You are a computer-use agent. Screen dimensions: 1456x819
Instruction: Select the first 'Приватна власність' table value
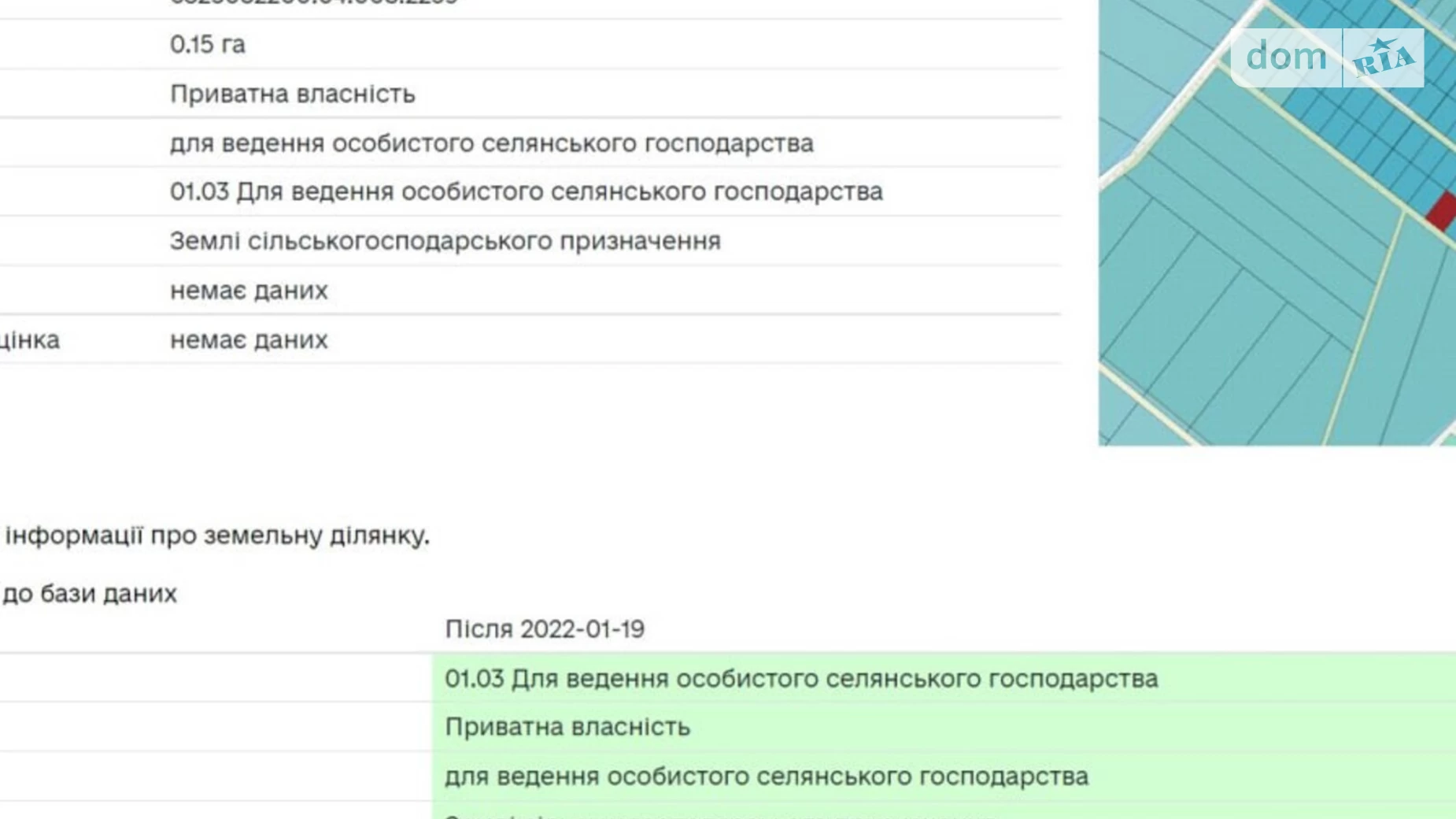click(293, 94)
